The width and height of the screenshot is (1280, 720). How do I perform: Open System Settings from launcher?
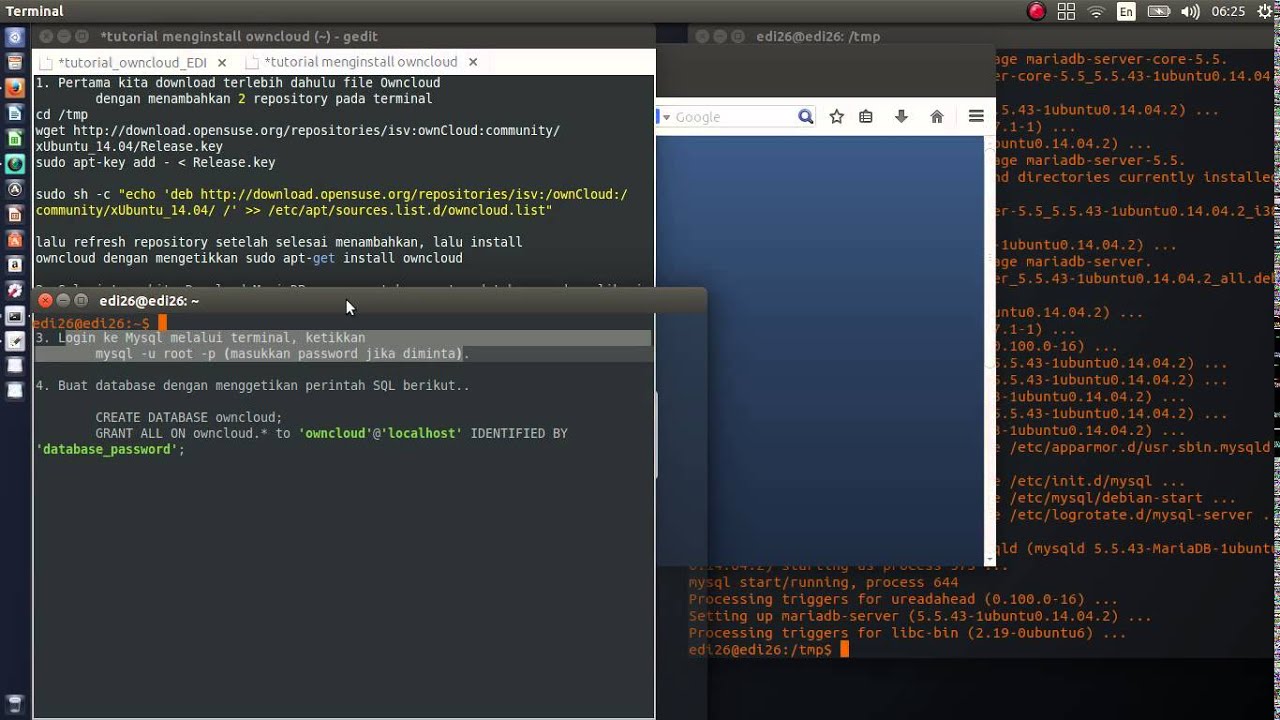(x=14, y=290)
